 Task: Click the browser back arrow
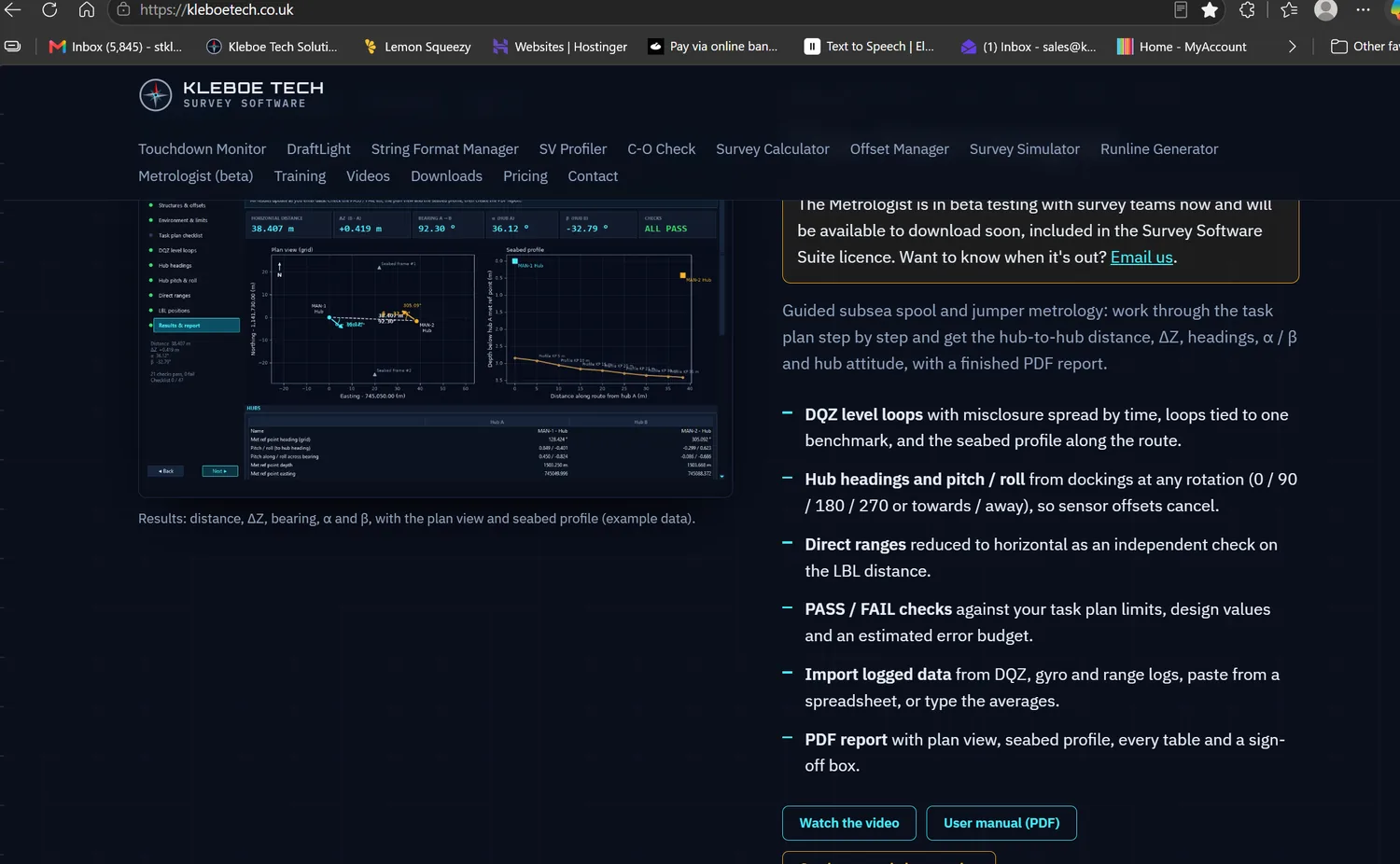(x=13, y=9)
